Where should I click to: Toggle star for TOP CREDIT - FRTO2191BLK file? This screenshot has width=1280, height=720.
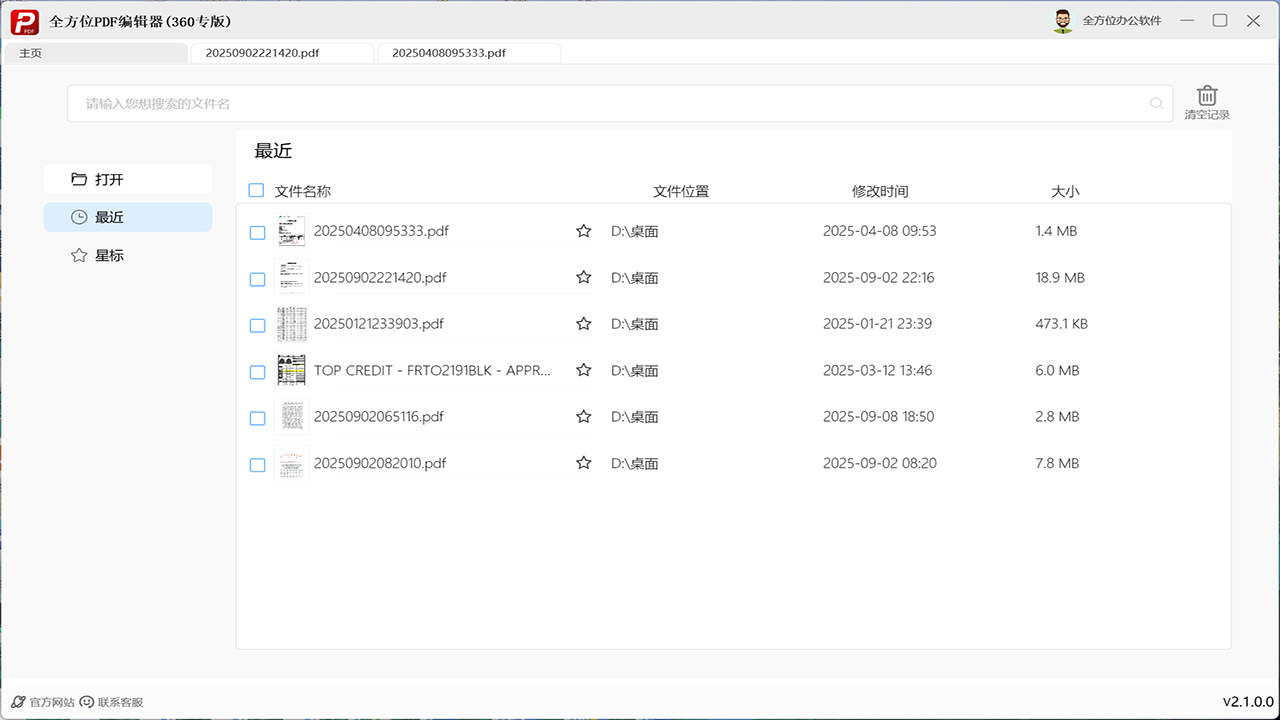tap(583, 370)
